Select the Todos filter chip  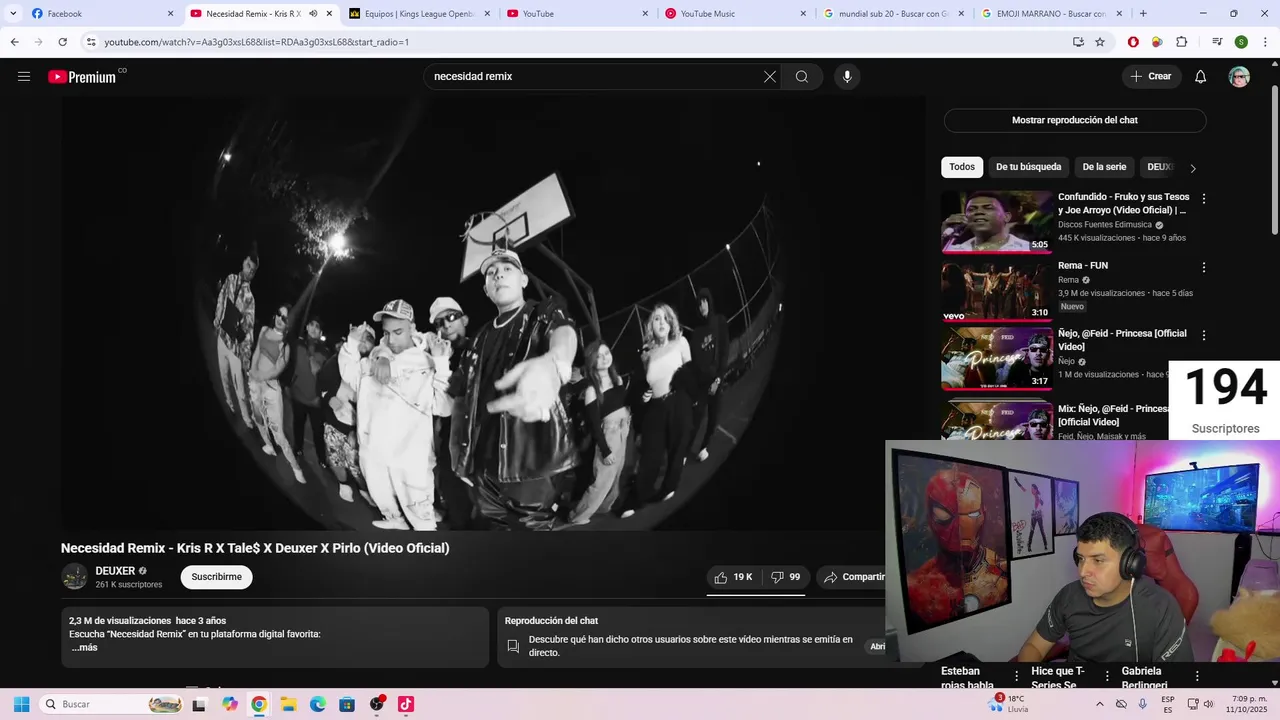pyautogui.click(x=962, y=167)
